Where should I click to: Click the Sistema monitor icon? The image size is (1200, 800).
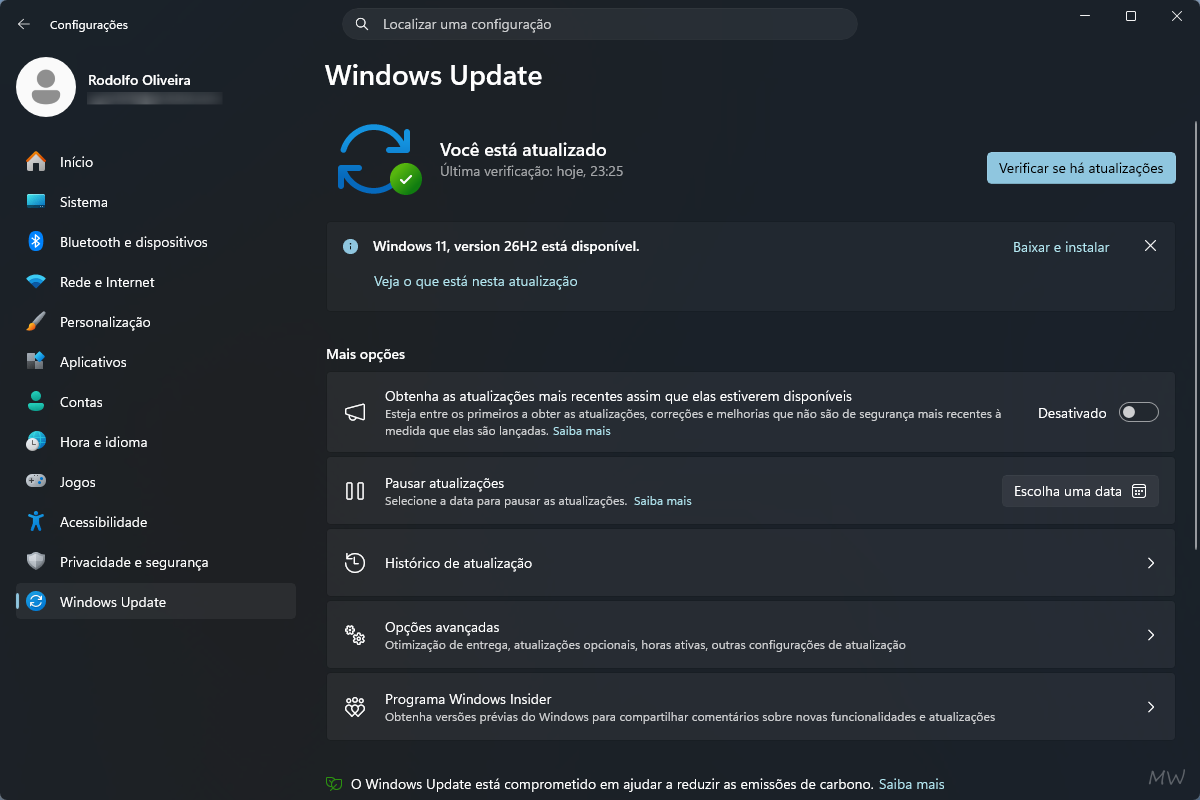tap(36, 202)
